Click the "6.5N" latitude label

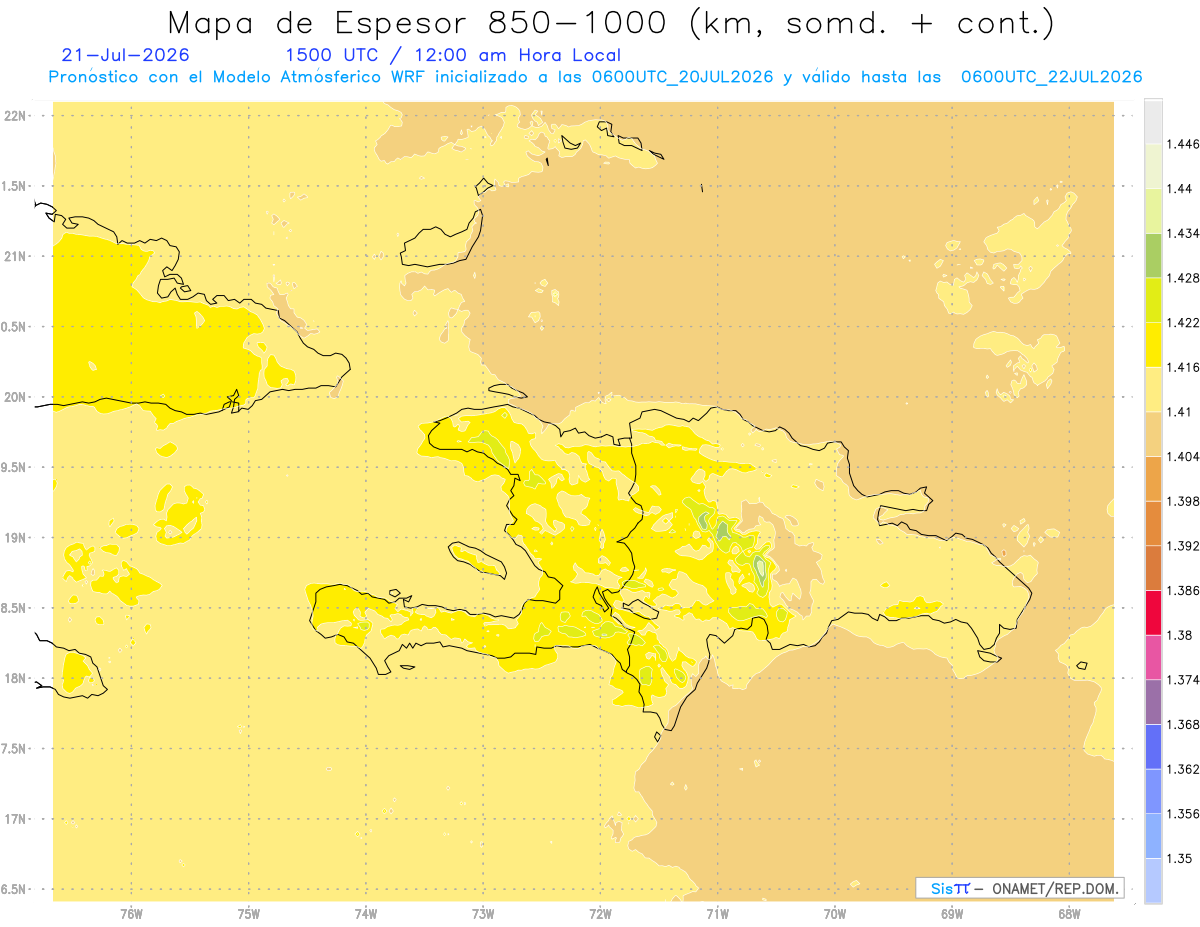pos(14,890)
